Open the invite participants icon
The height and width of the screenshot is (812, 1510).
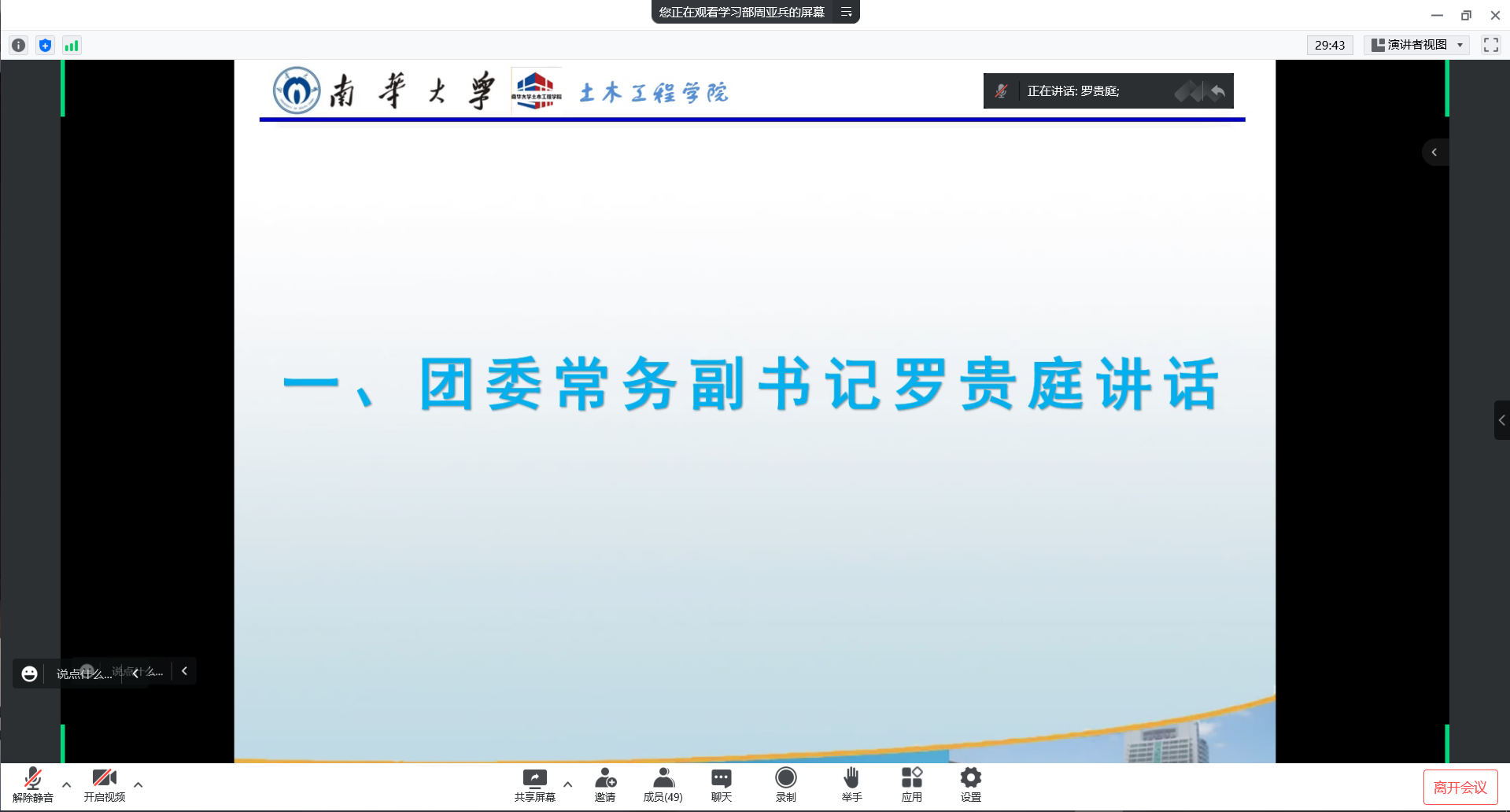click(x=605, y=784)
